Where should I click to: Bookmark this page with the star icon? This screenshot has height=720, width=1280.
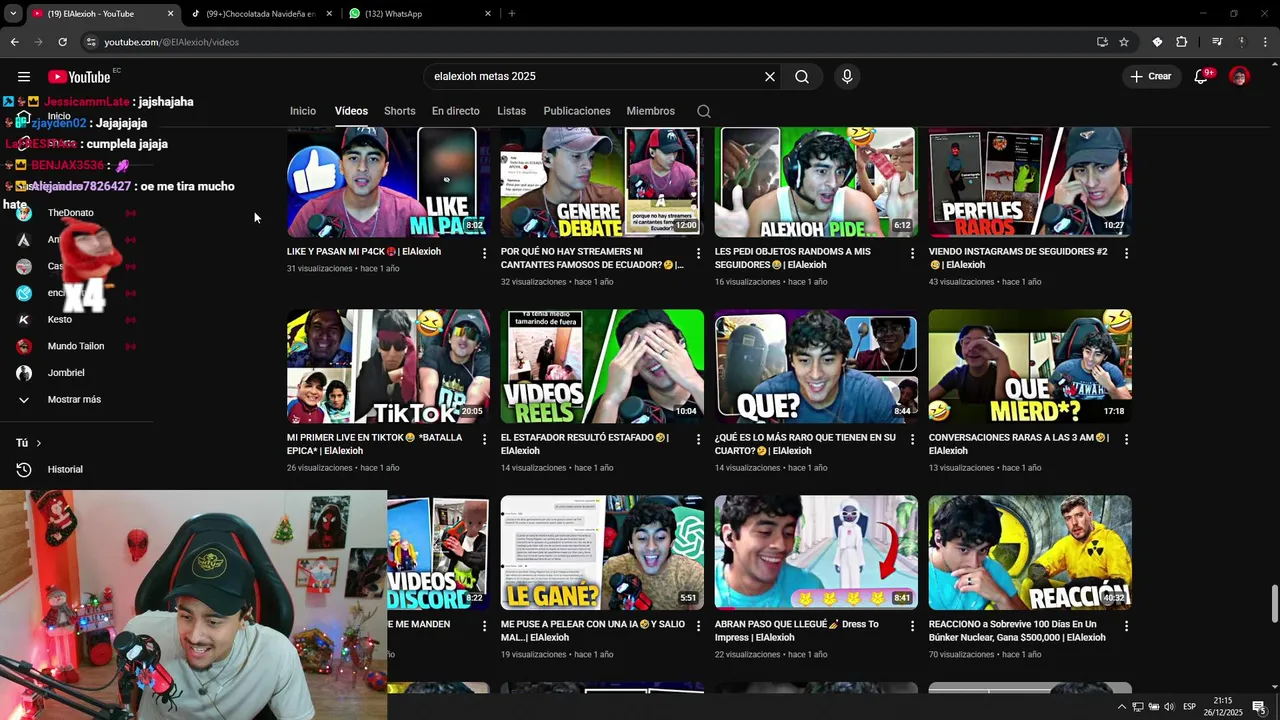pyautogui.click(x=1124, y=42)
